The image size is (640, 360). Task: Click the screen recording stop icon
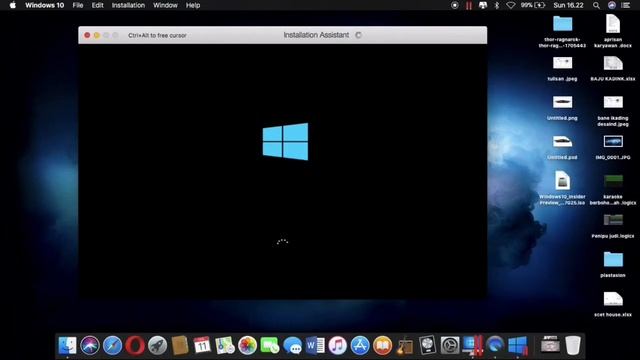[455, 5]
